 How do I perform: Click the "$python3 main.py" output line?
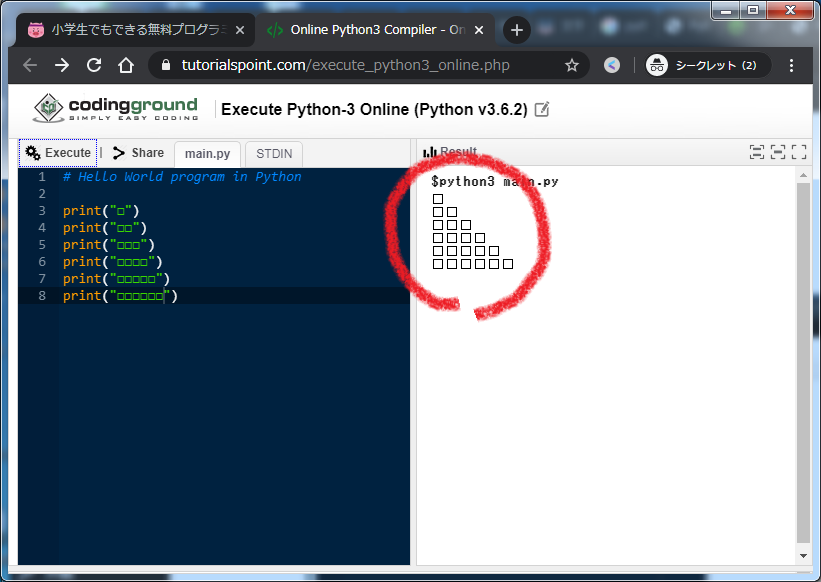click(495, 182)
